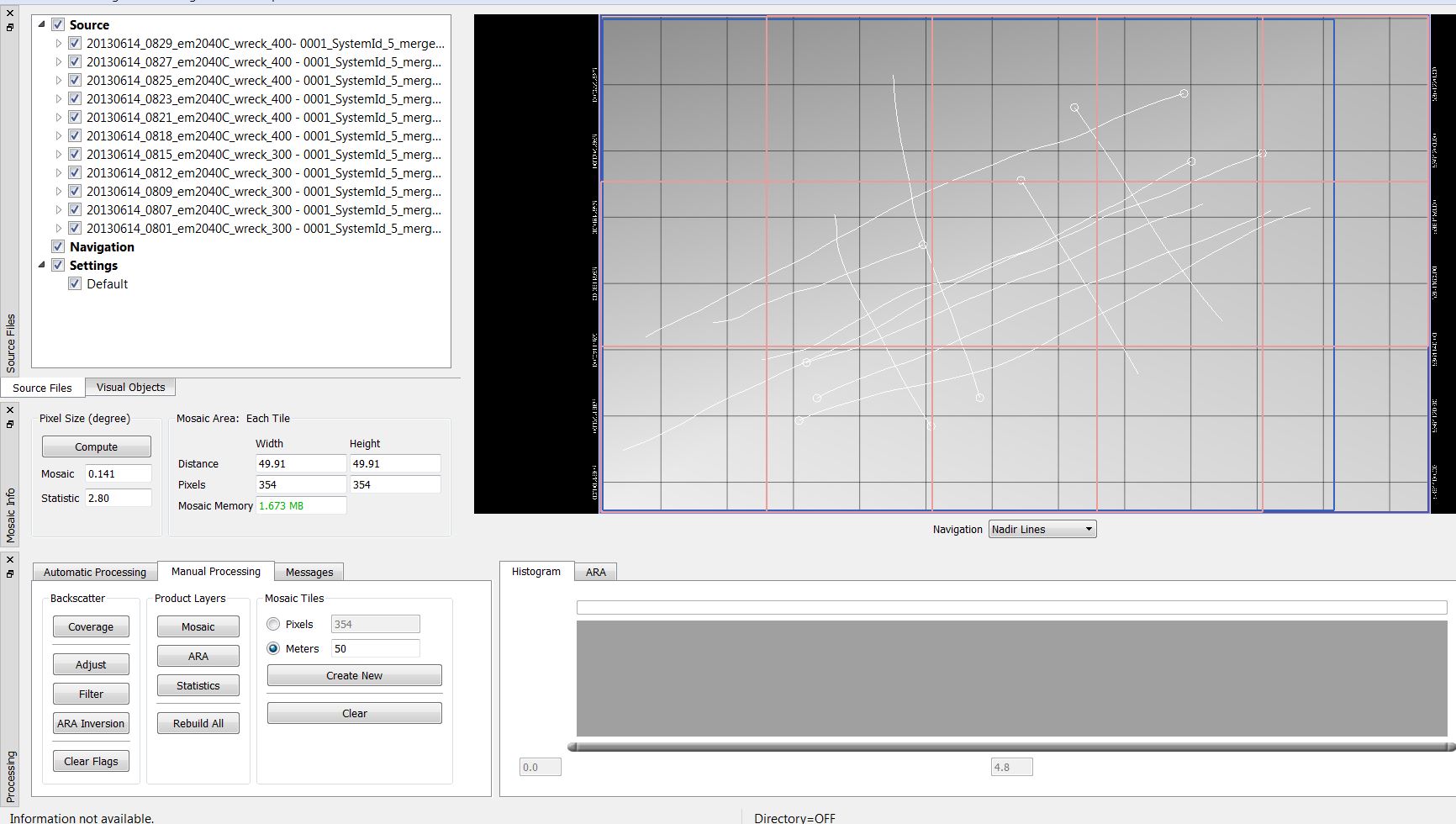
Task: Expand the 20130614_0801 source file entry
Action: point(58,228)
